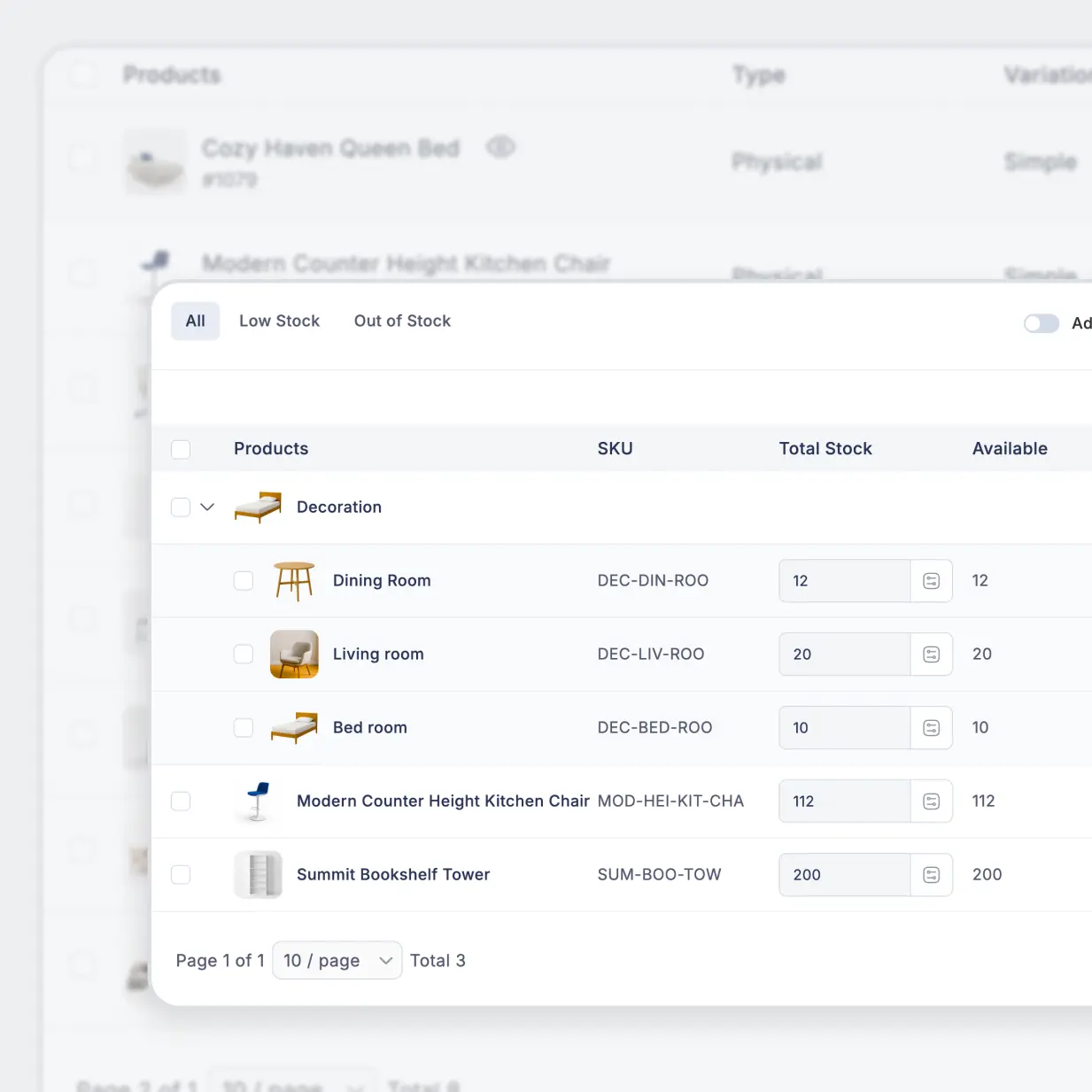Toggle the switch in the stock panel header
1092x1092 pixels.
coord(1042,323)
